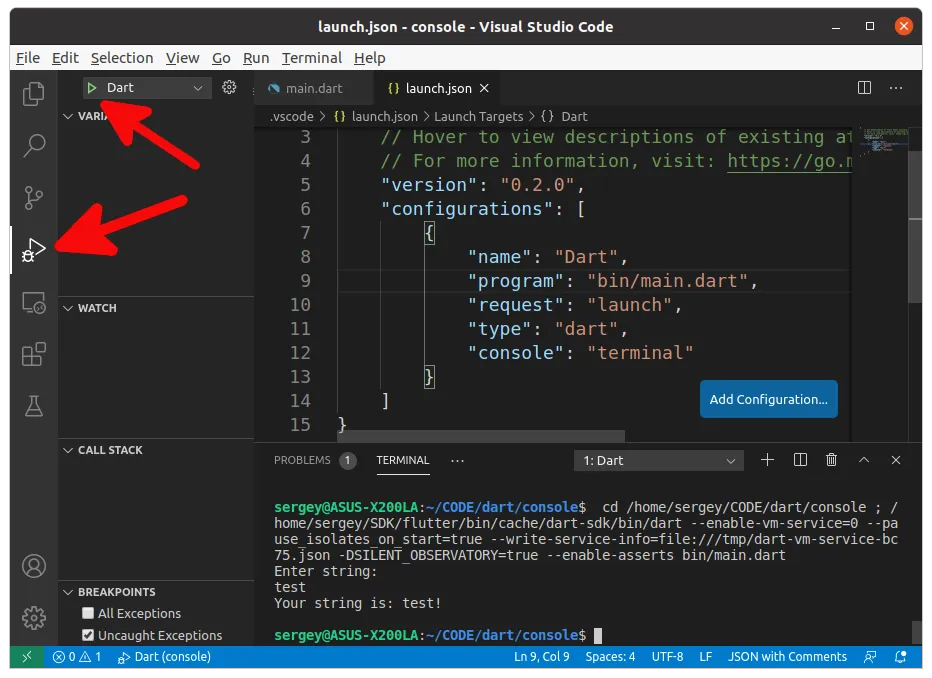Show errors and warnings count in status bar
The height and width of the screenshot is (678, 932).
click(x=77, y=657)
